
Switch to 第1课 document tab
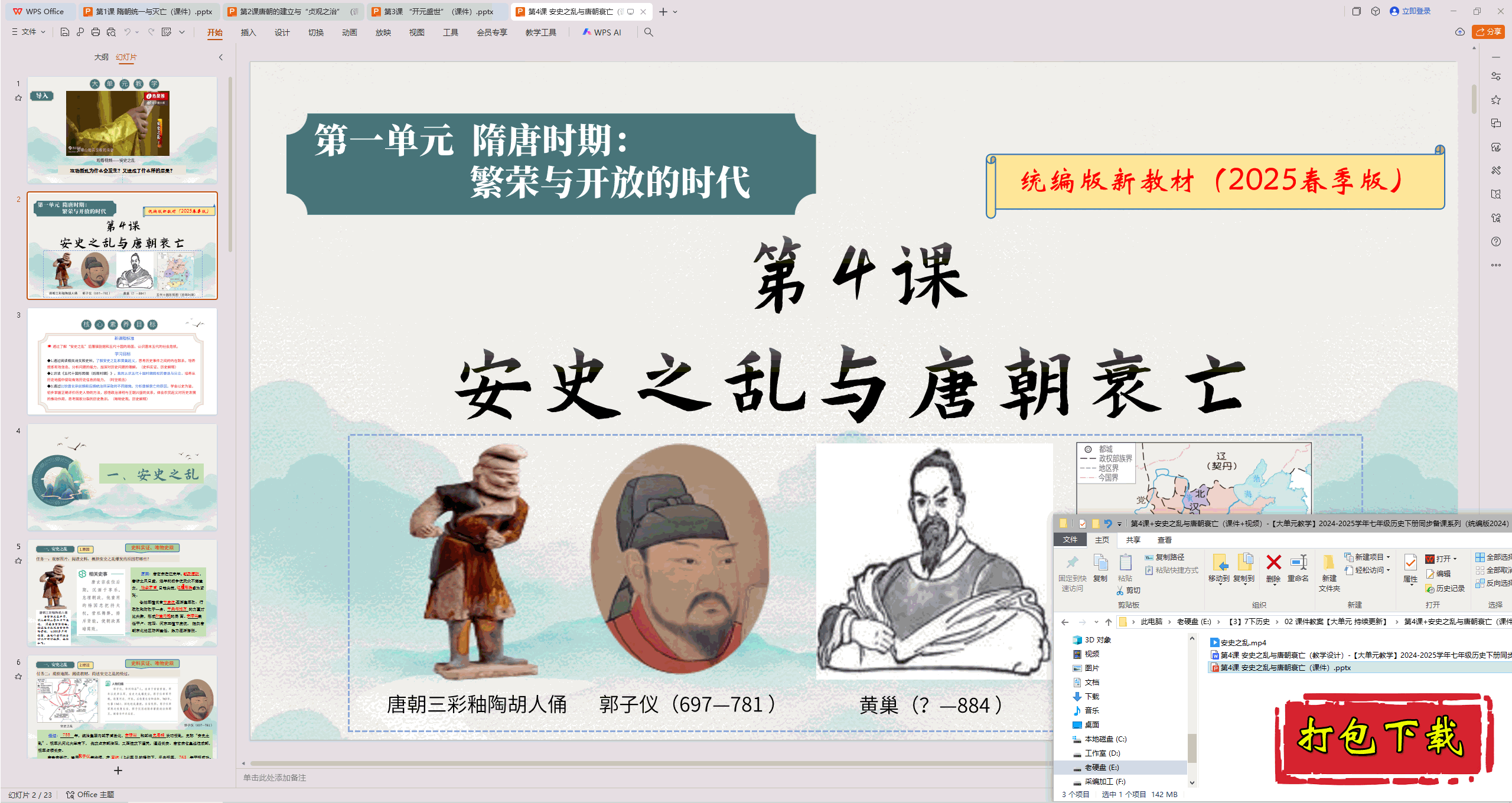point(148,11)
